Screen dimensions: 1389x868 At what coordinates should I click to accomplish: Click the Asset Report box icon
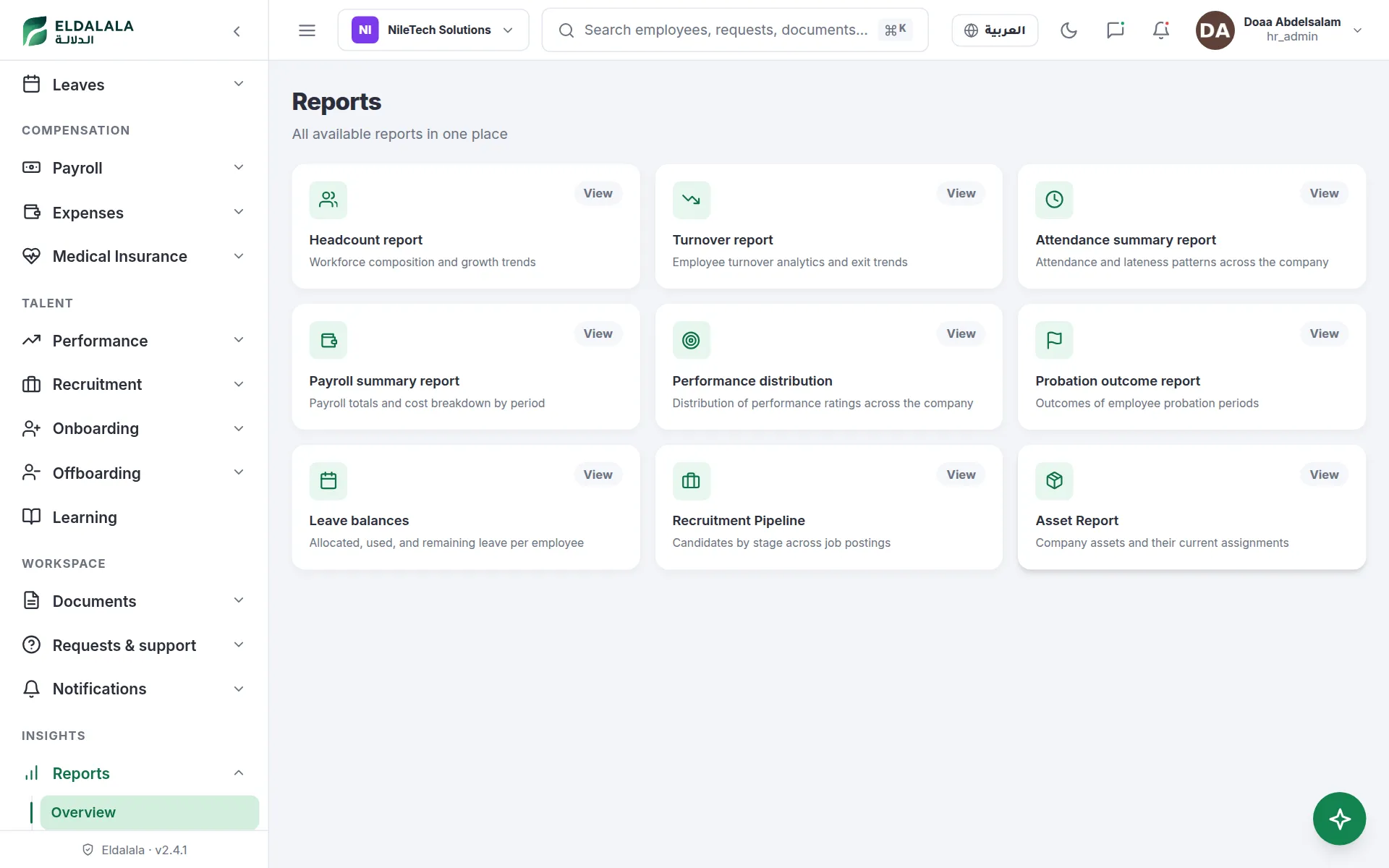coord(1054,481)
